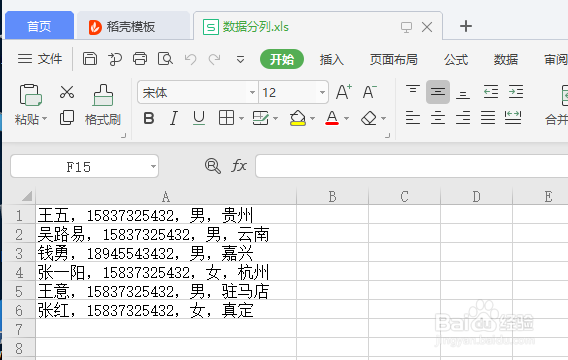The width and height of the screenshot is (568, 360).
Task: Center text horizontally
Action: point(438,118)
